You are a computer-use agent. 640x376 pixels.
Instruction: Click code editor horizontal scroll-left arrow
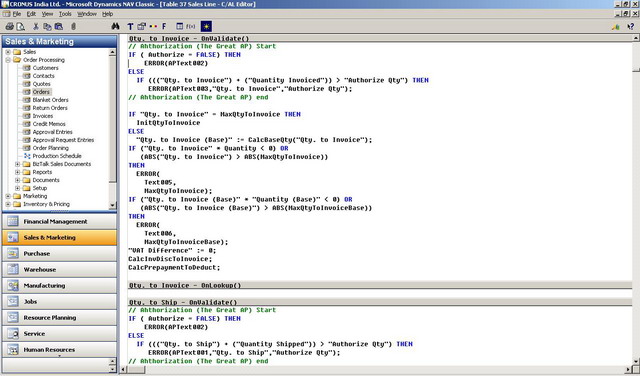point(124,370)
